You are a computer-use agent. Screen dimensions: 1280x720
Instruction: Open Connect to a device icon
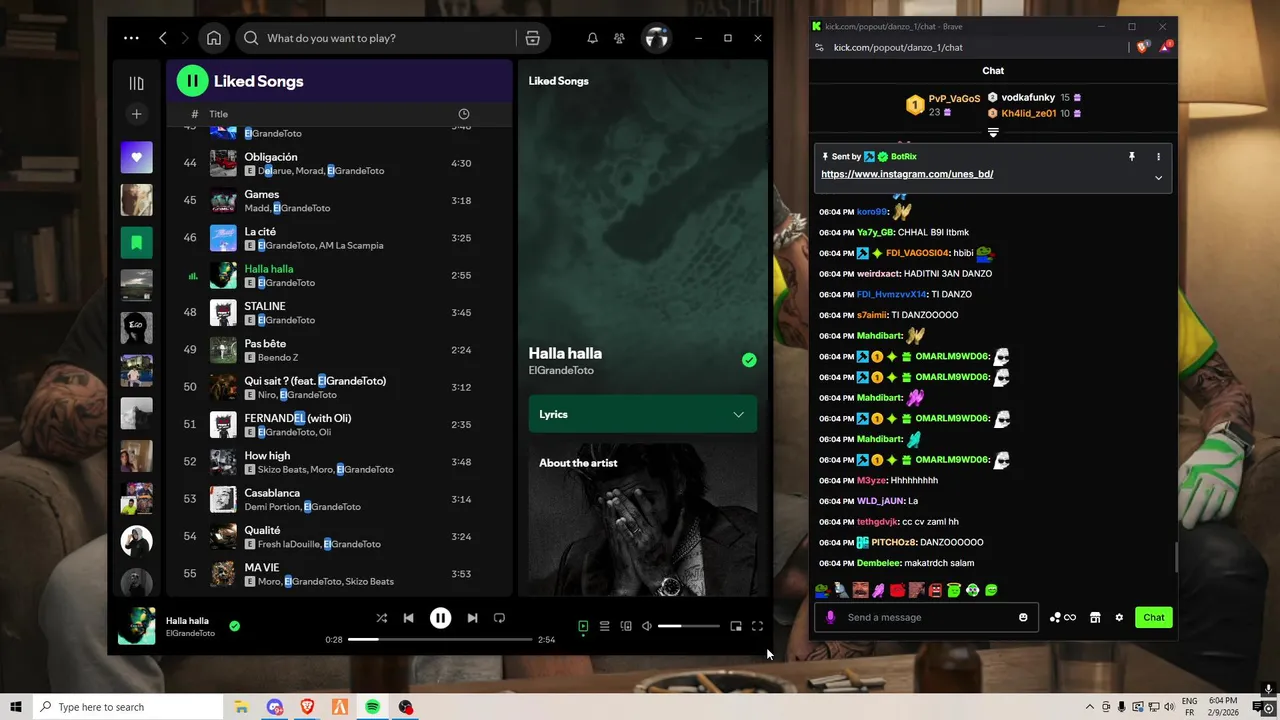(x=626, y=626)
